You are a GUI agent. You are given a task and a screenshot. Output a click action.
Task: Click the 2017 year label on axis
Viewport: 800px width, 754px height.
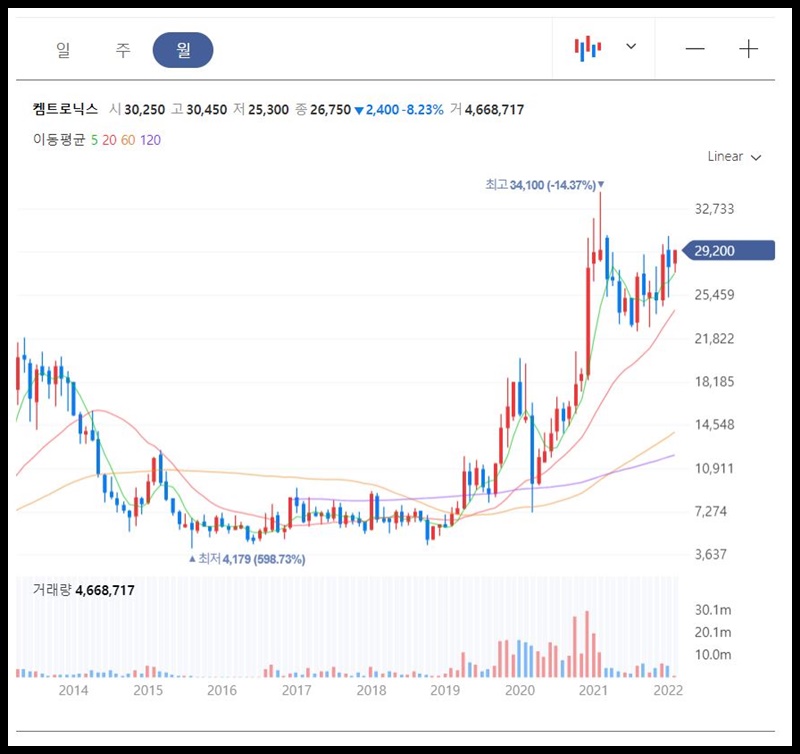296,690
